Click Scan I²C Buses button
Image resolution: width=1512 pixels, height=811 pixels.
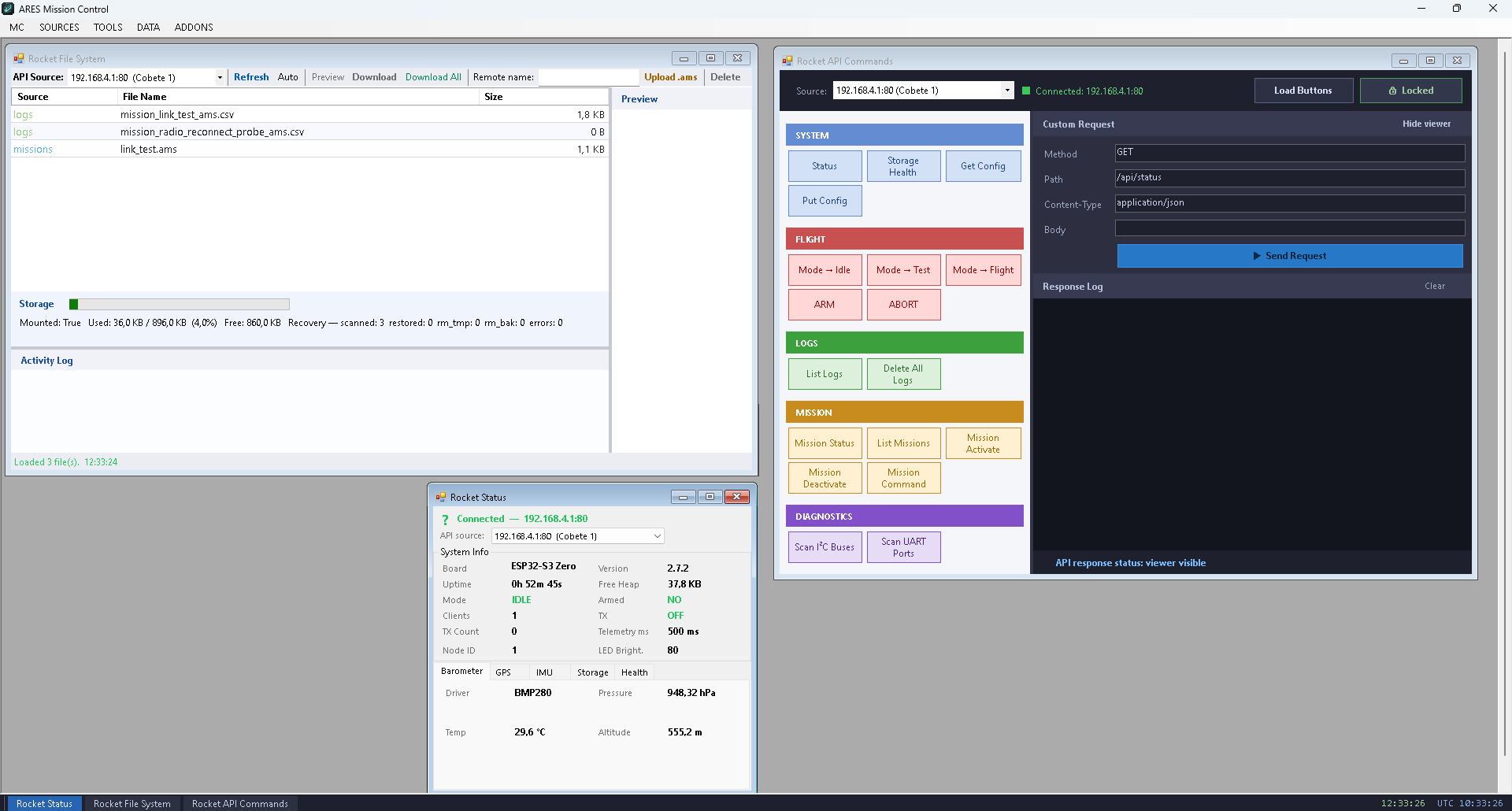(x=825, y=547)
